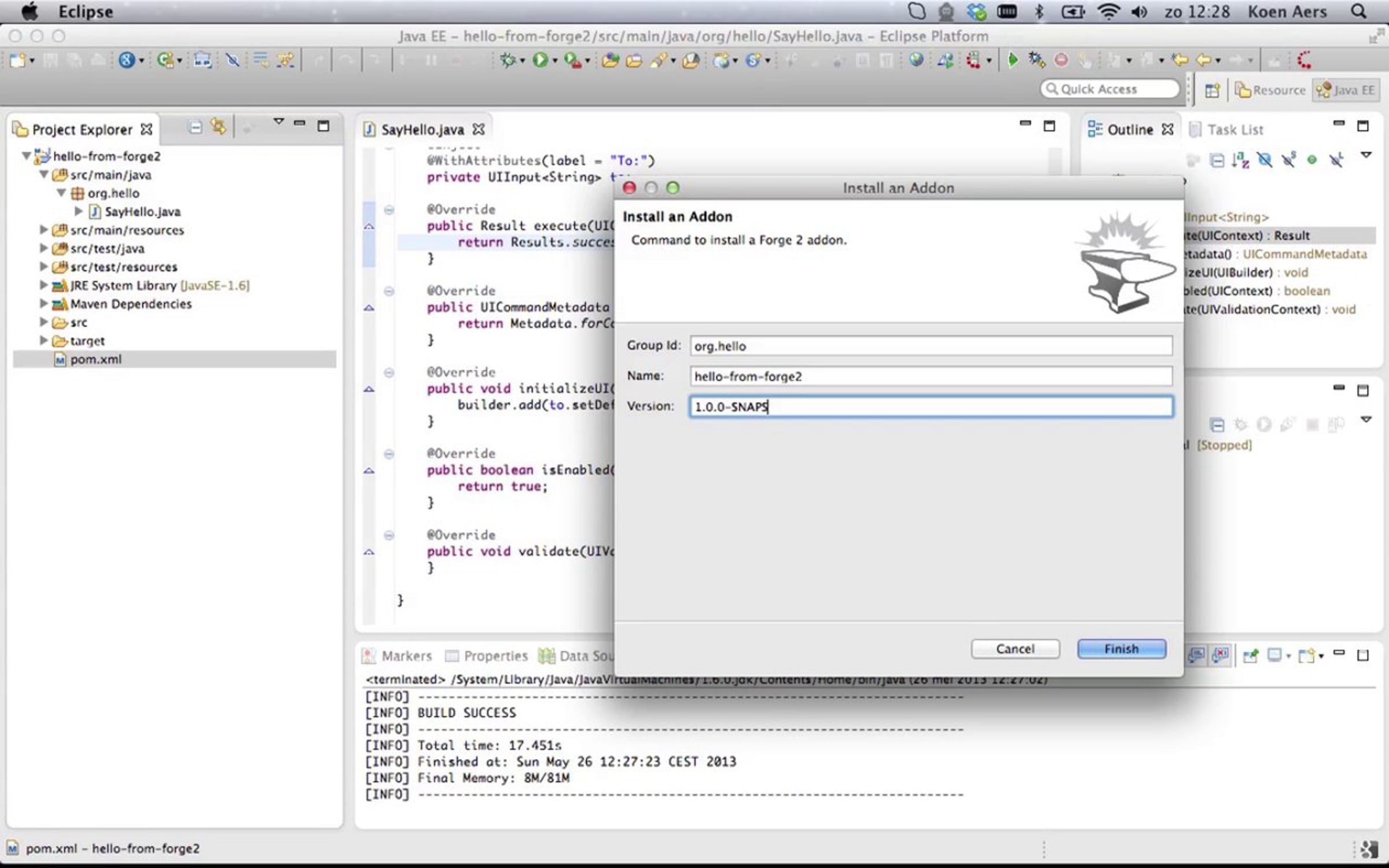The image size is (1389, 868).
Task: Open Project Explorer view menu triangle
Action: 278,122
